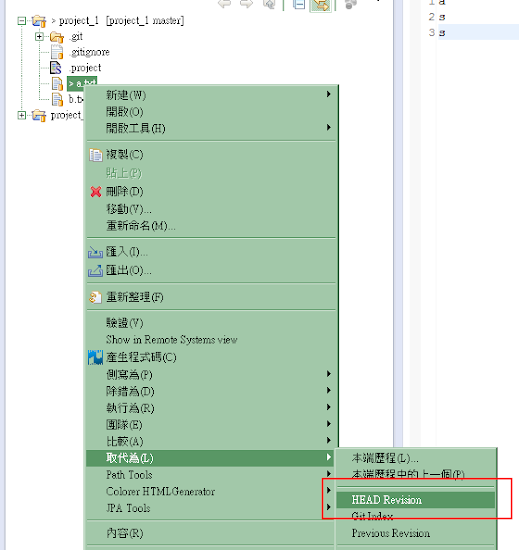The width and height of the screenshot is (519, 550).
Task: Click the blue icon beside 產生程式碼(C)
Action: pyautogui.click(x=95, y=357)
